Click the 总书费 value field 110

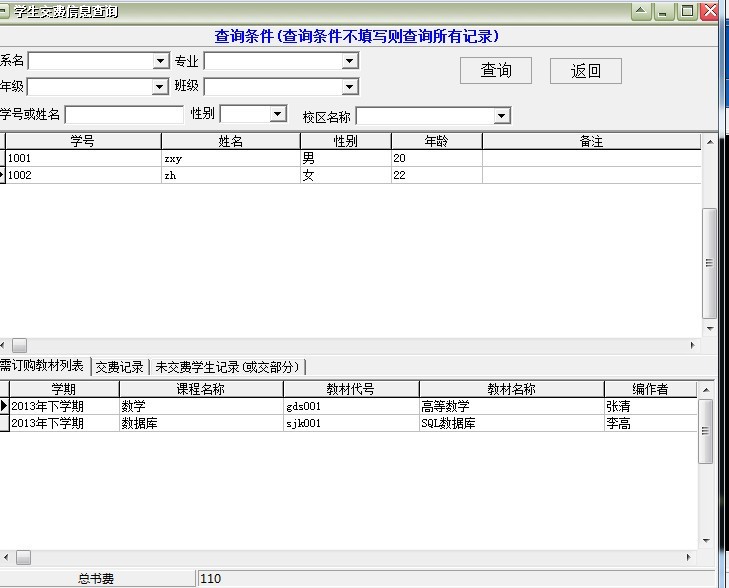(456, 579)
